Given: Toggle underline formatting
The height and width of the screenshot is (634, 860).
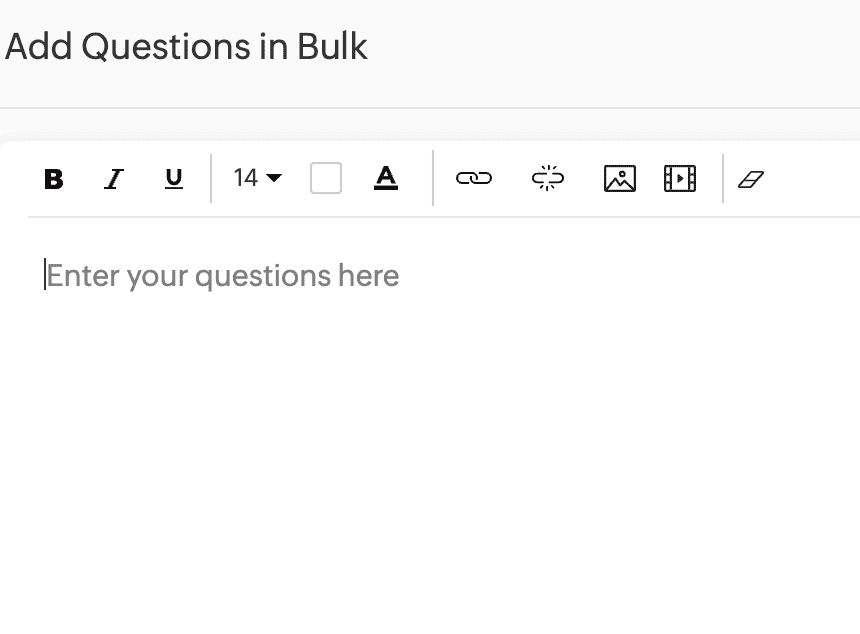Looking at the screenshot, I should click(x=174, y=179).
